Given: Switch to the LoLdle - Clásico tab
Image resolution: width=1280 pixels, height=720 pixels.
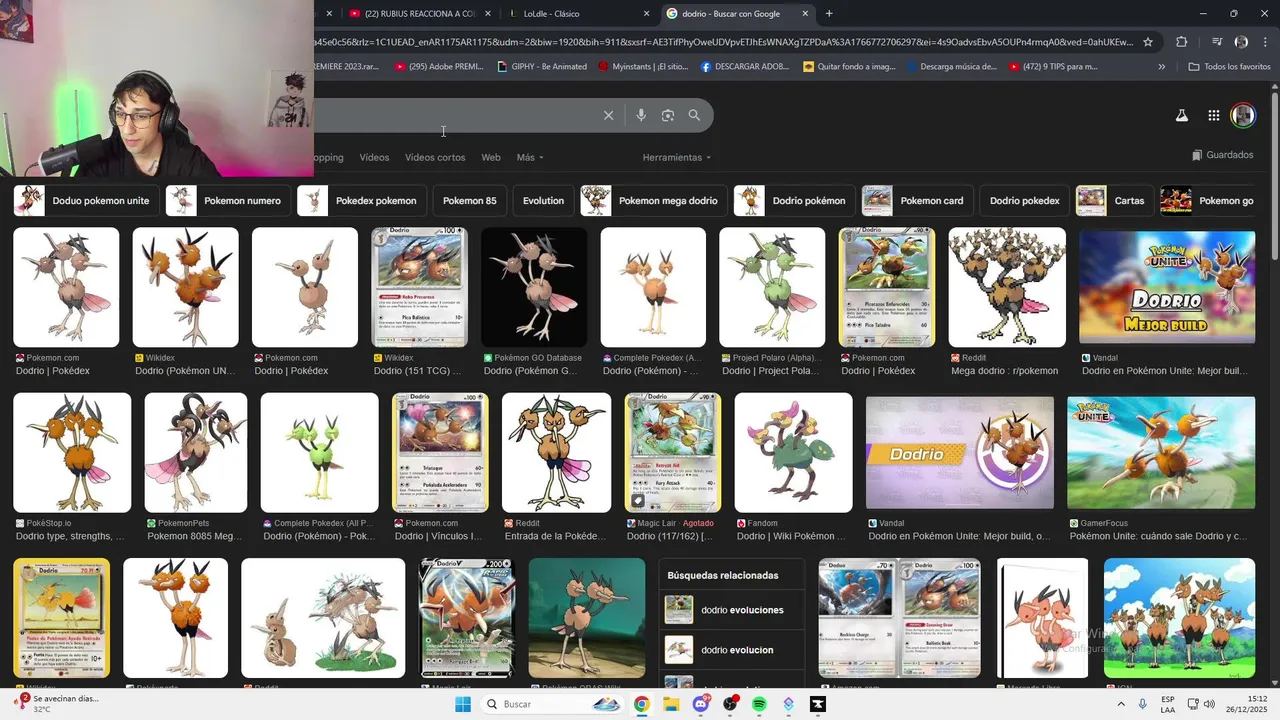Looking at the screenshot, I should 579,14.
